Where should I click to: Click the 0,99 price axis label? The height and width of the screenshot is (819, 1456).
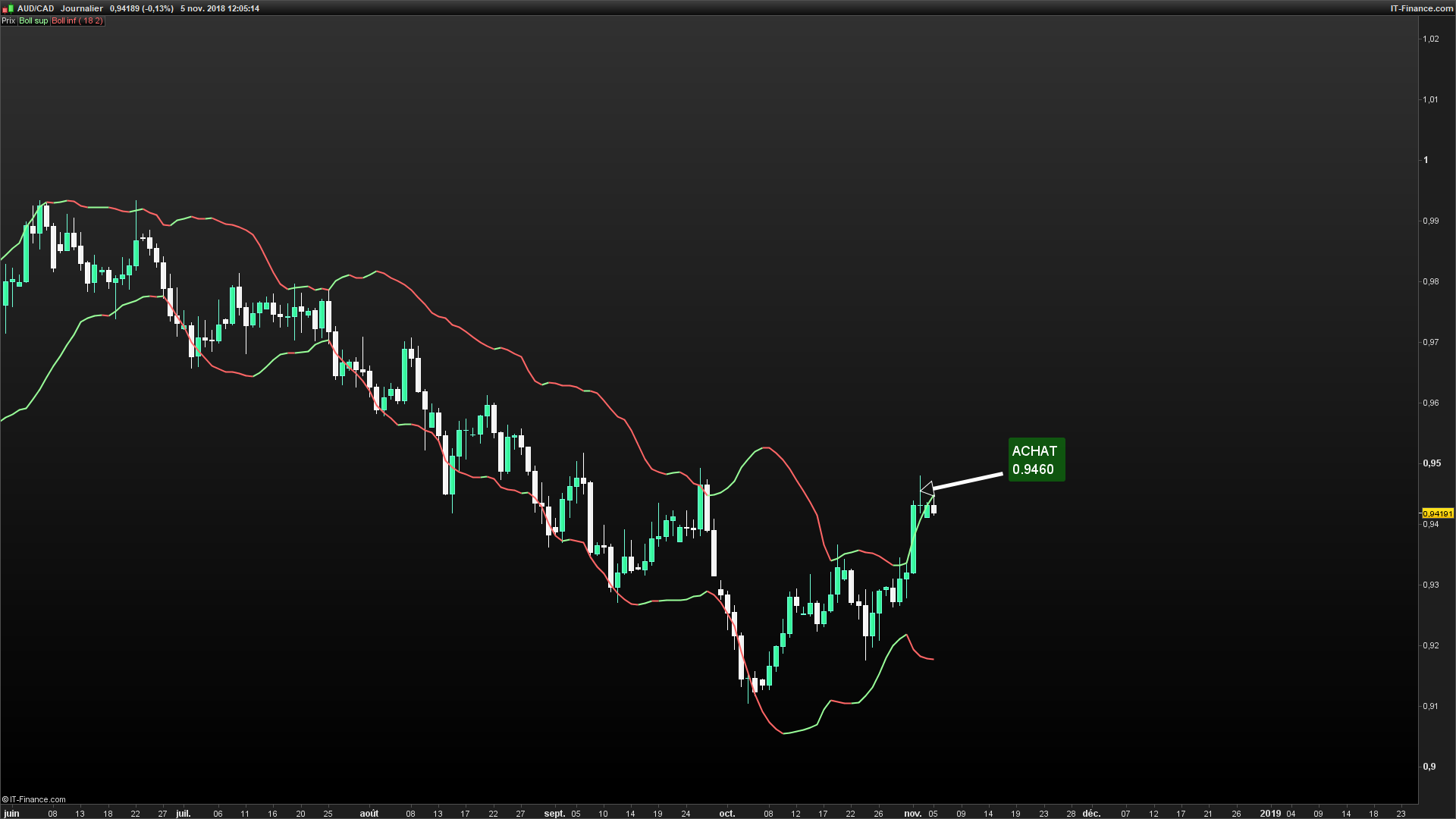point(1431,221)
